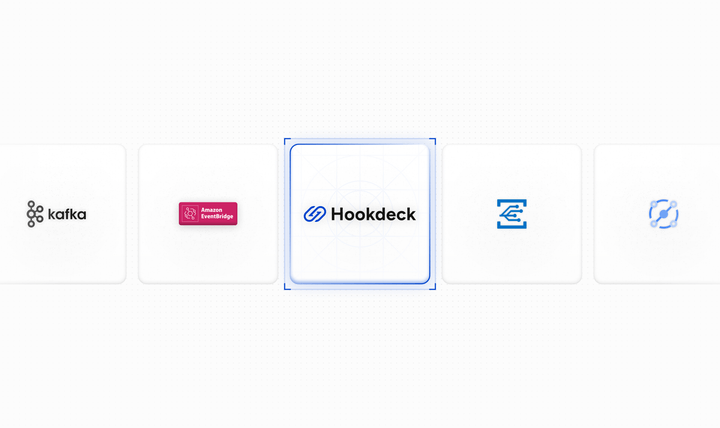Click the Amazon EventBridge badge text
The height and width of the screenshot is (428, 720).
tap(217, 213)
